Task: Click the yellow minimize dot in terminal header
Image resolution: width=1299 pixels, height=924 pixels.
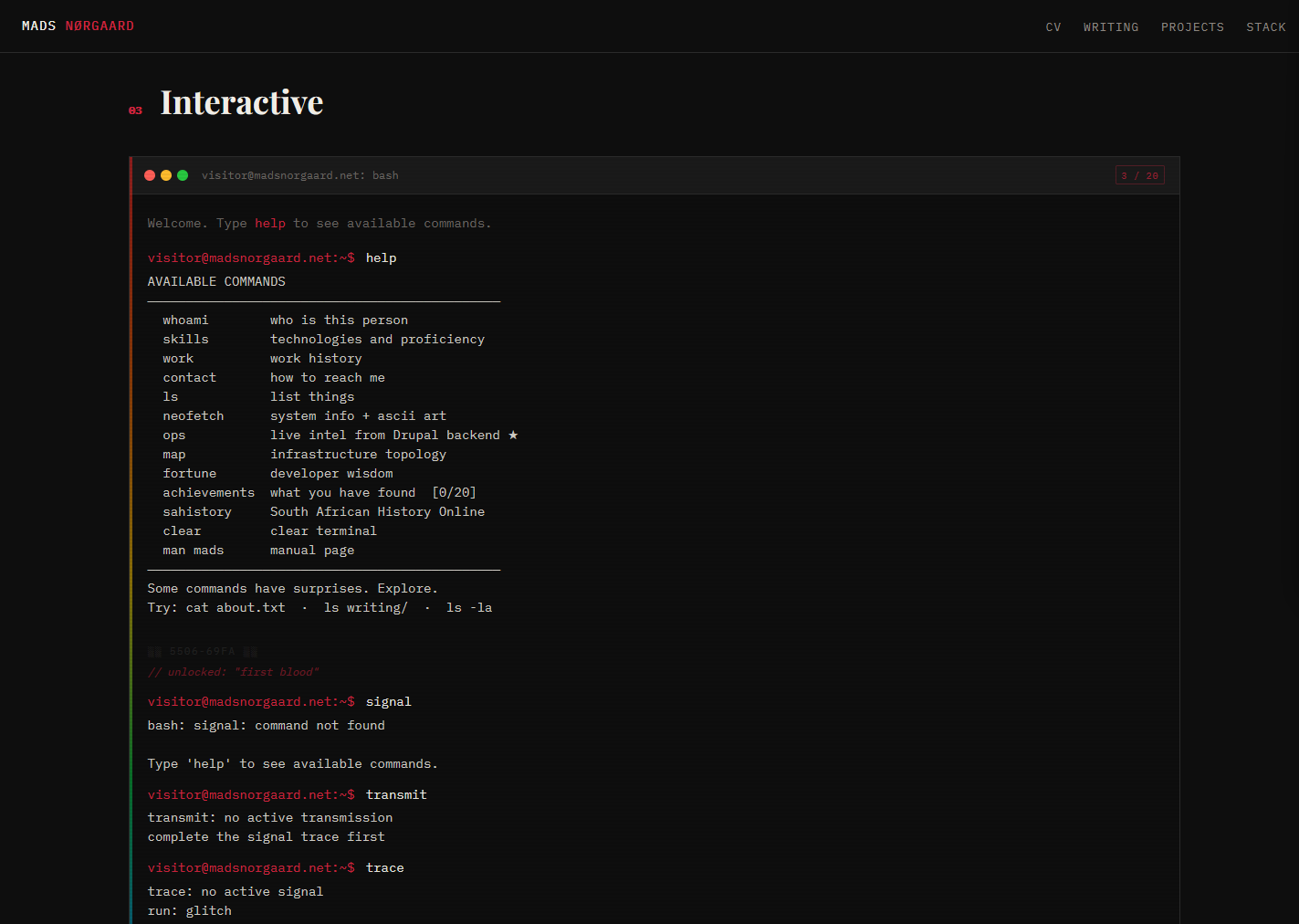Action: click(x=166, y=175)
